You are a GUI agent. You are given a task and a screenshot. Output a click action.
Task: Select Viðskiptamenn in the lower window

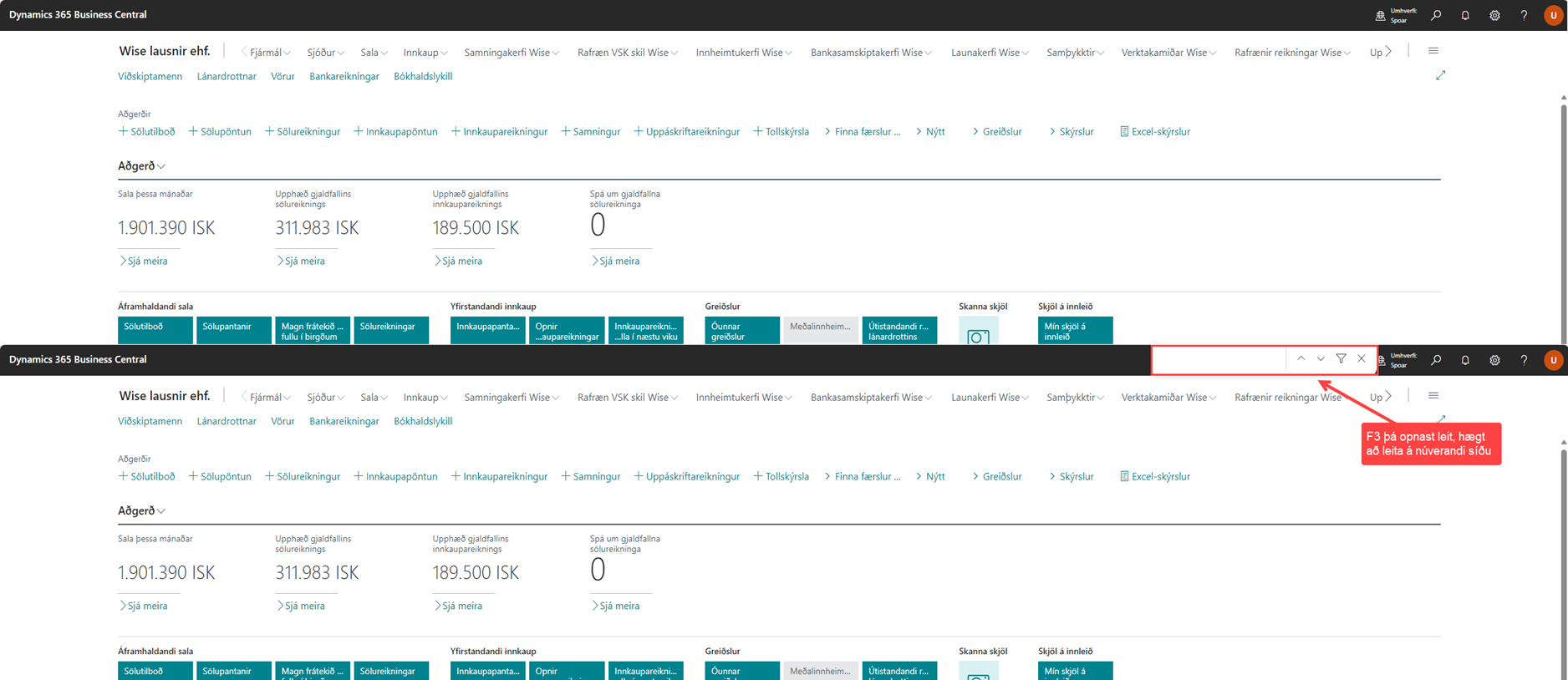[x=150, y=421]
